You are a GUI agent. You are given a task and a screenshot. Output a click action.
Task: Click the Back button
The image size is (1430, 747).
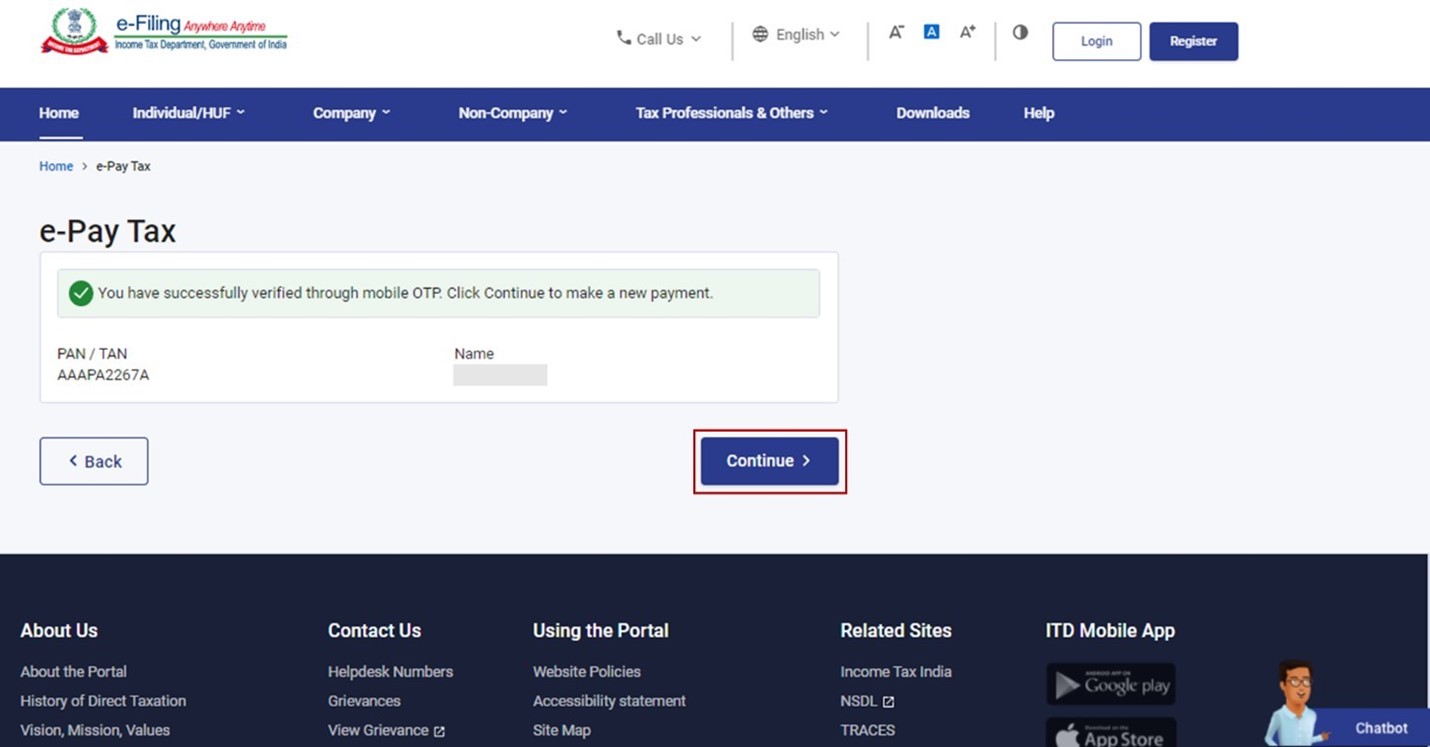(94, 461)
